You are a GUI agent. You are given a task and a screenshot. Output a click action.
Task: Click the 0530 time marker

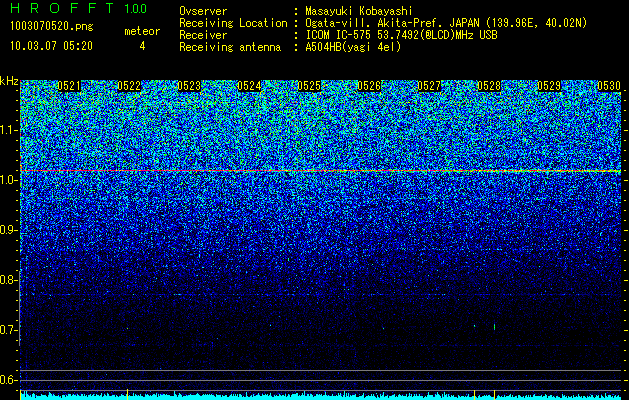pos(609,86)
